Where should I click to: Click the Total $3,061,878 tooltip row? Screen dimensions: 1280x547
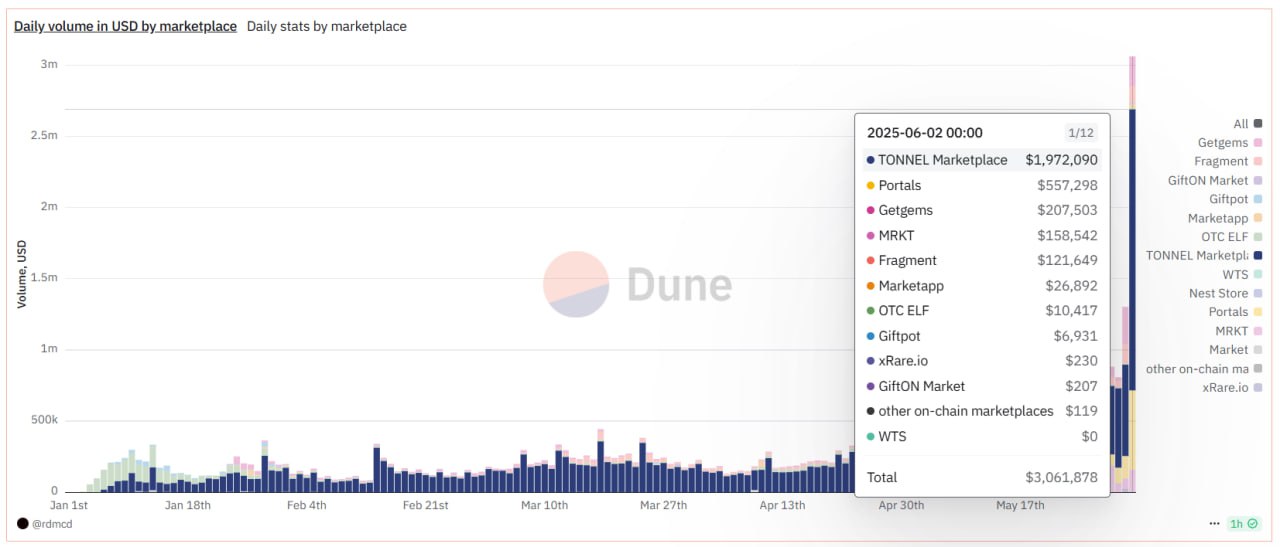pos(982,477)
